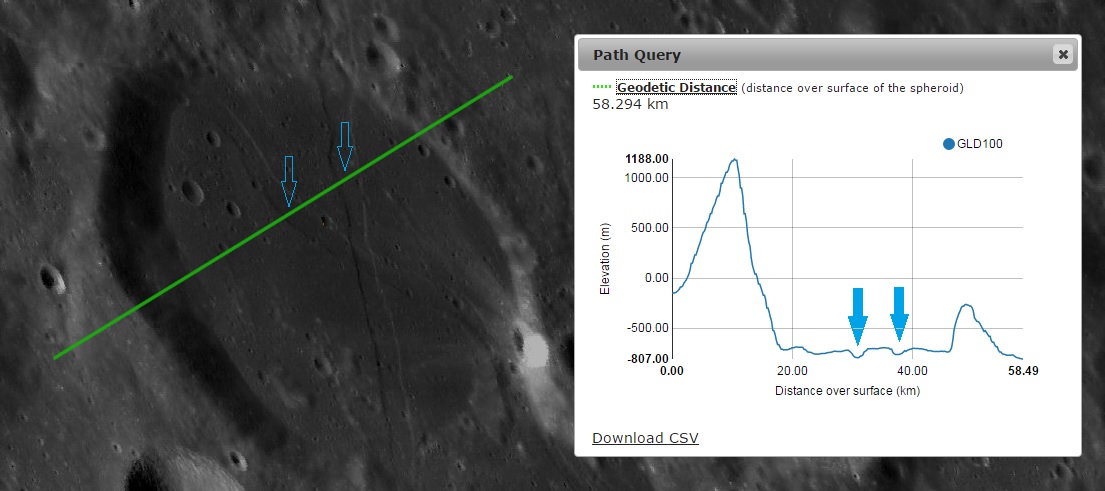
Task: Close the Path Query dialog
Action: pos(1062,54)
